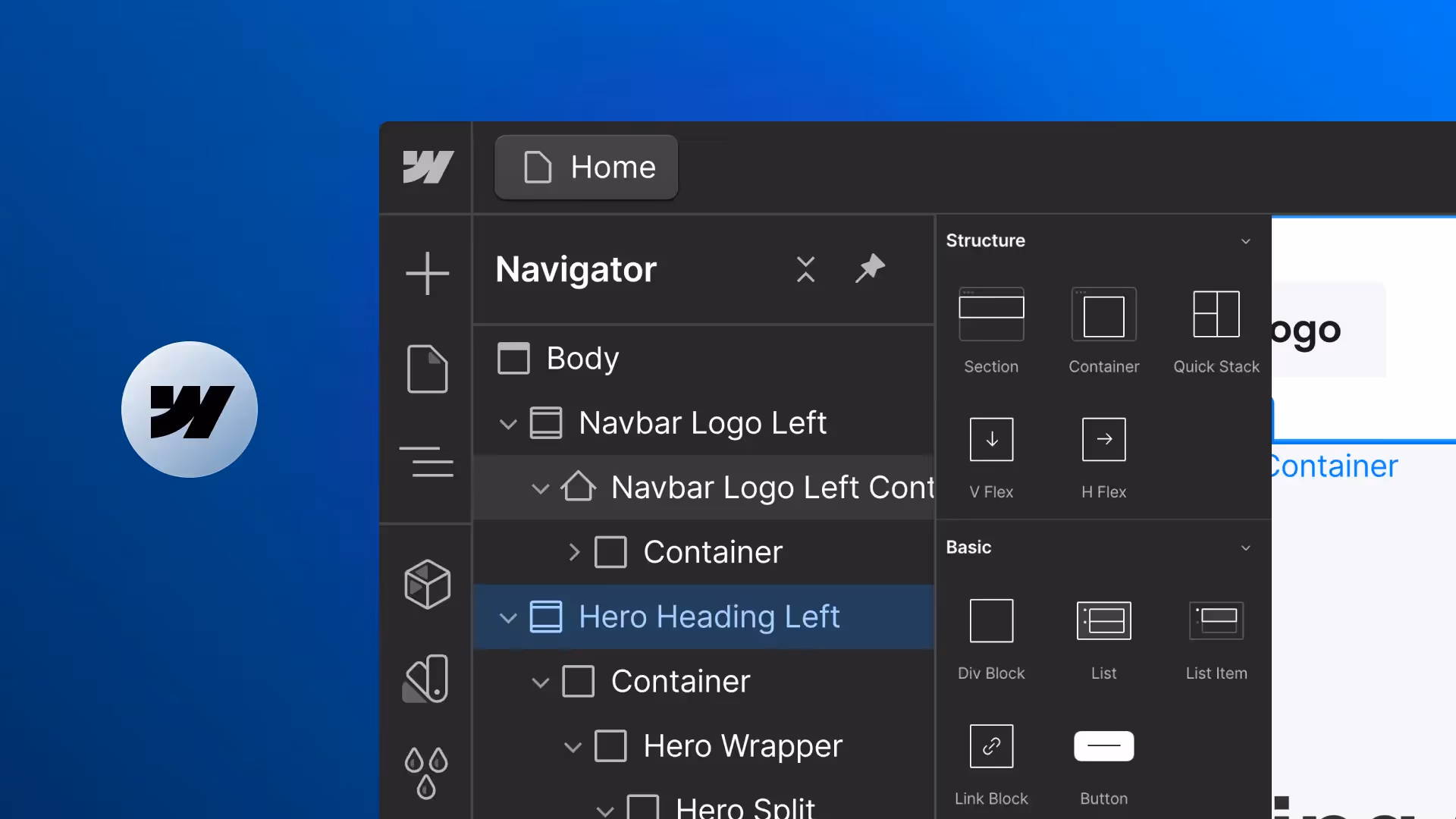
Task: Collapse all Navigator tree items
Action: coord(805,268)
